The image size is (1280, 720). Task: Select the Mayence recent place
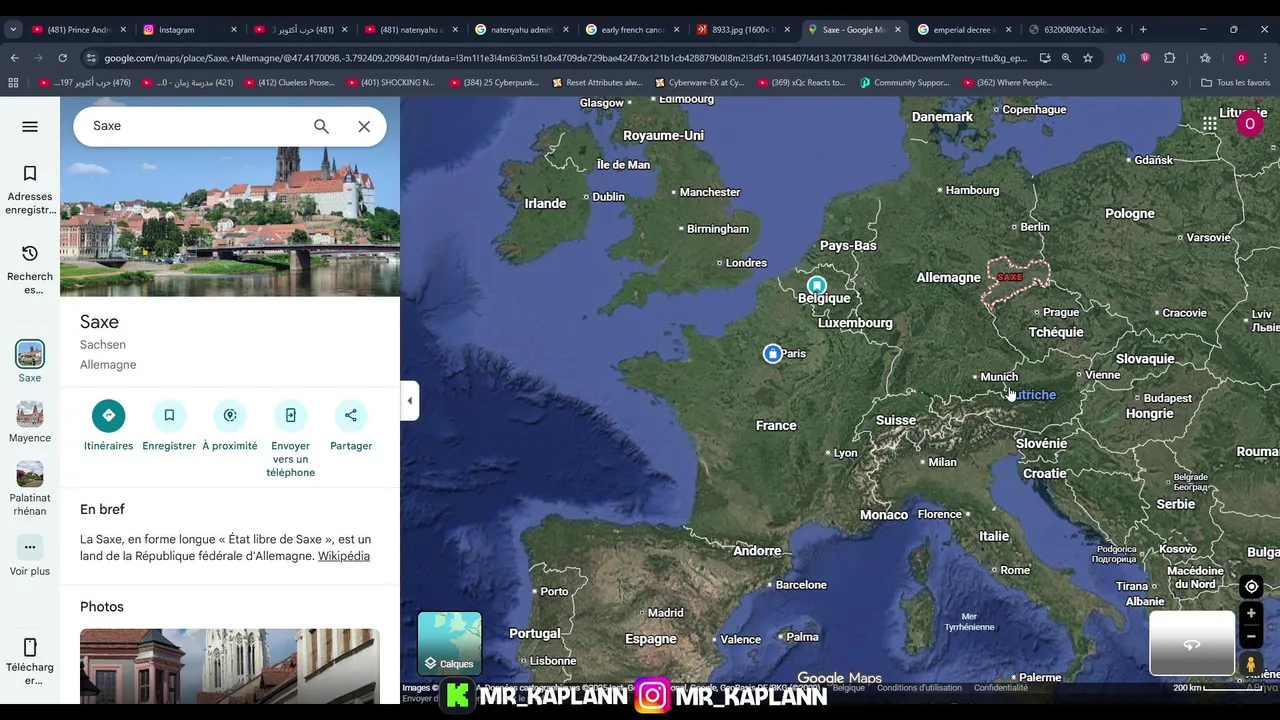click(30, 414)
